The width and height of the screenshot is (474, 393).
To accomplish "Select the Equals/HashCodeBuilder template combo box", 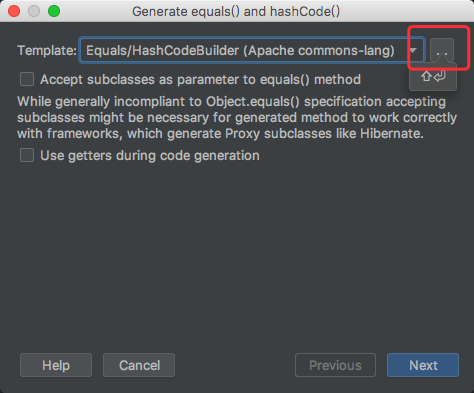I will pos(252,50).
